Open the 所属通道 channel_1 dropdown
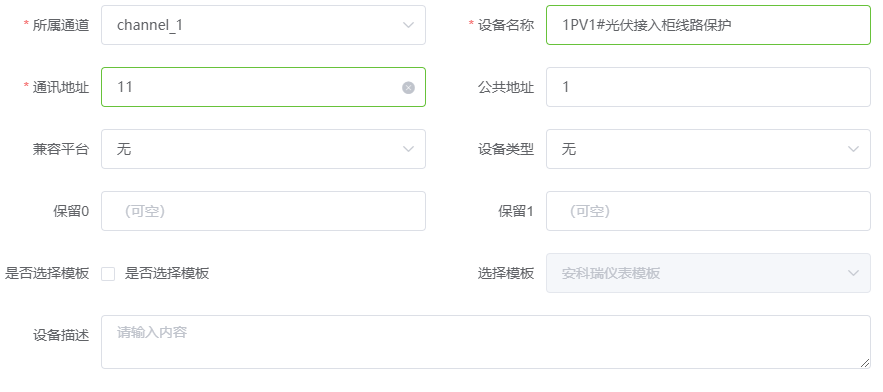 click(264, 25)
